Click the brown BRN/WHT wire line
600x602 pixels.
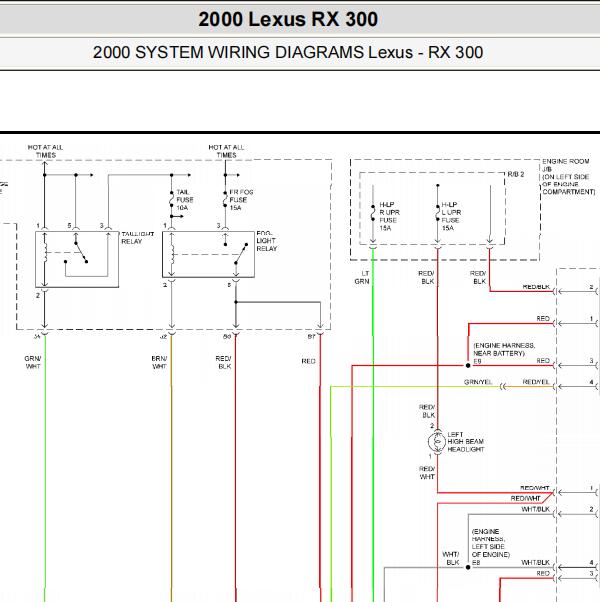(172, 468)
